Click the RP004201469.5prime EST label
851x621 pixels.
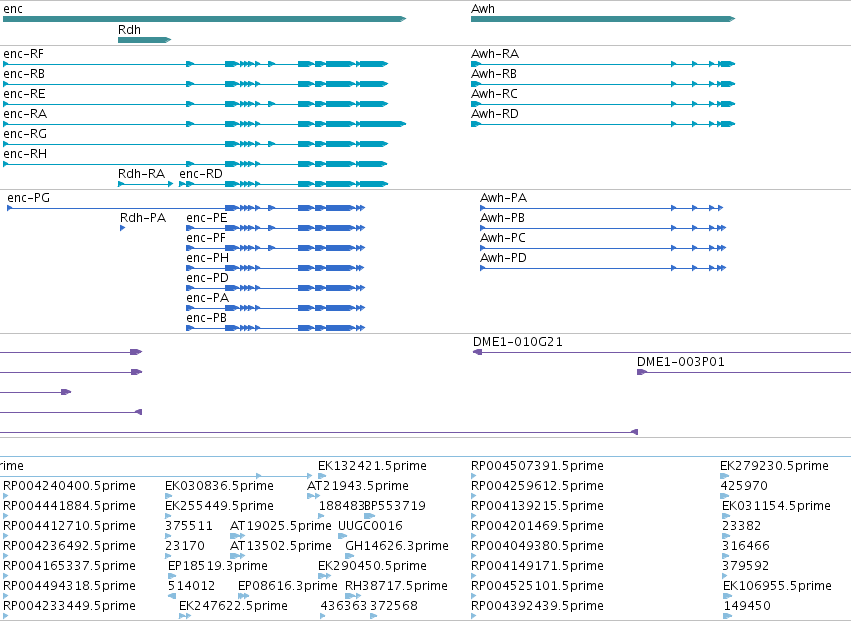(x=537, y=526)
